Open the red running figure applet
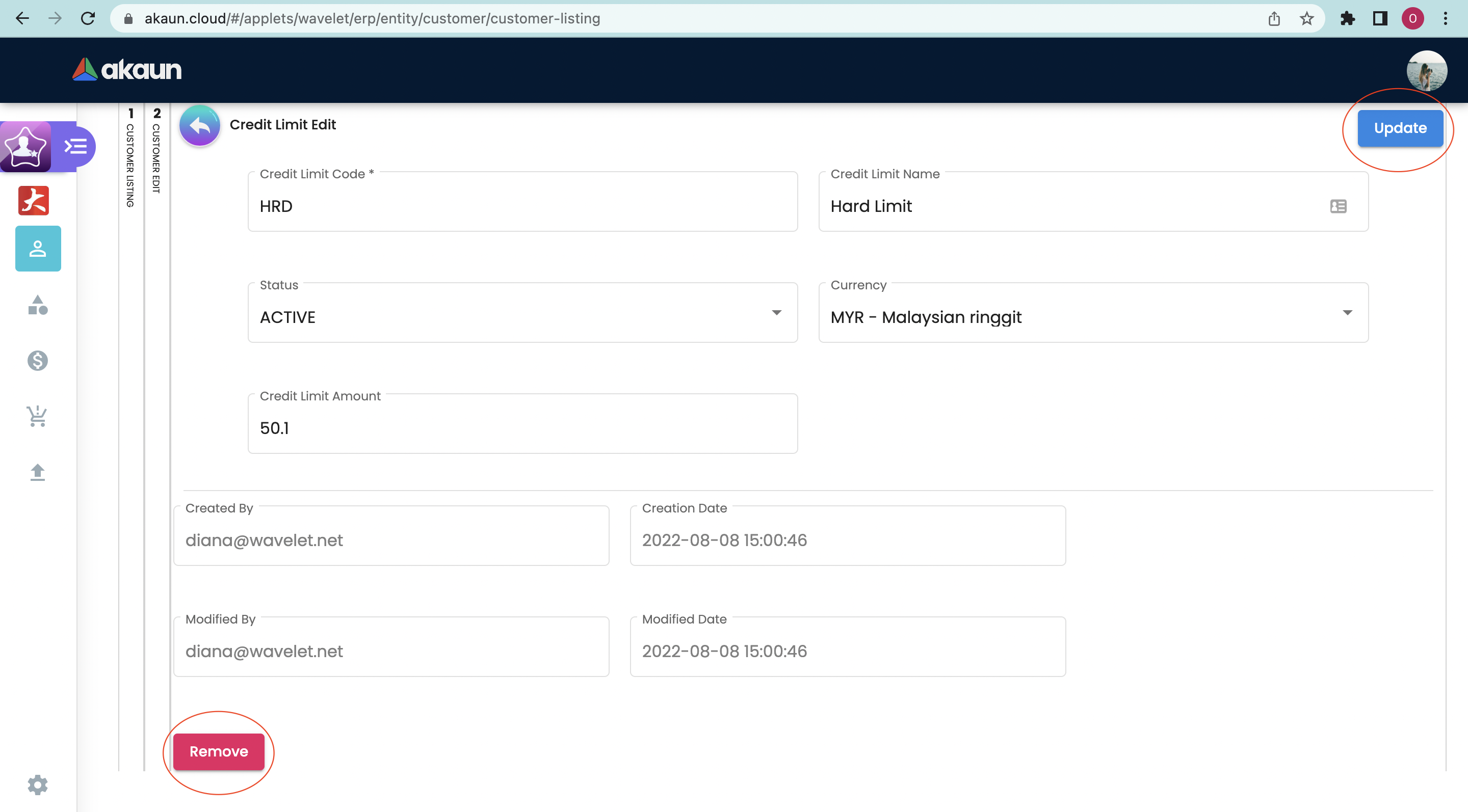Screen dimensions: 1468x812 pyautogui.click(x=34, y=200)
